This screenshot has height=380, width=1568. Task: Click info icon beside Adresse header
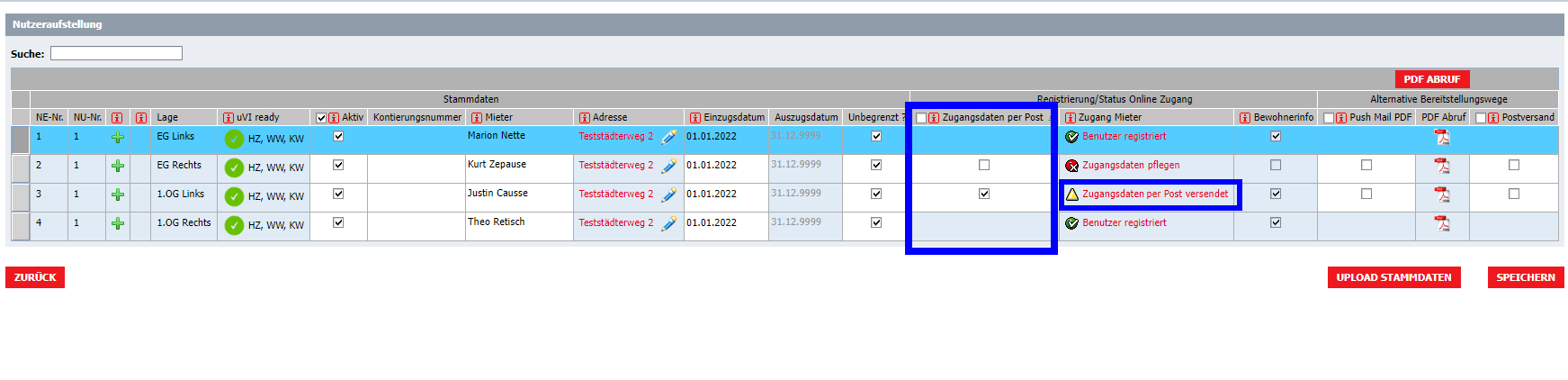click(585, 118)
